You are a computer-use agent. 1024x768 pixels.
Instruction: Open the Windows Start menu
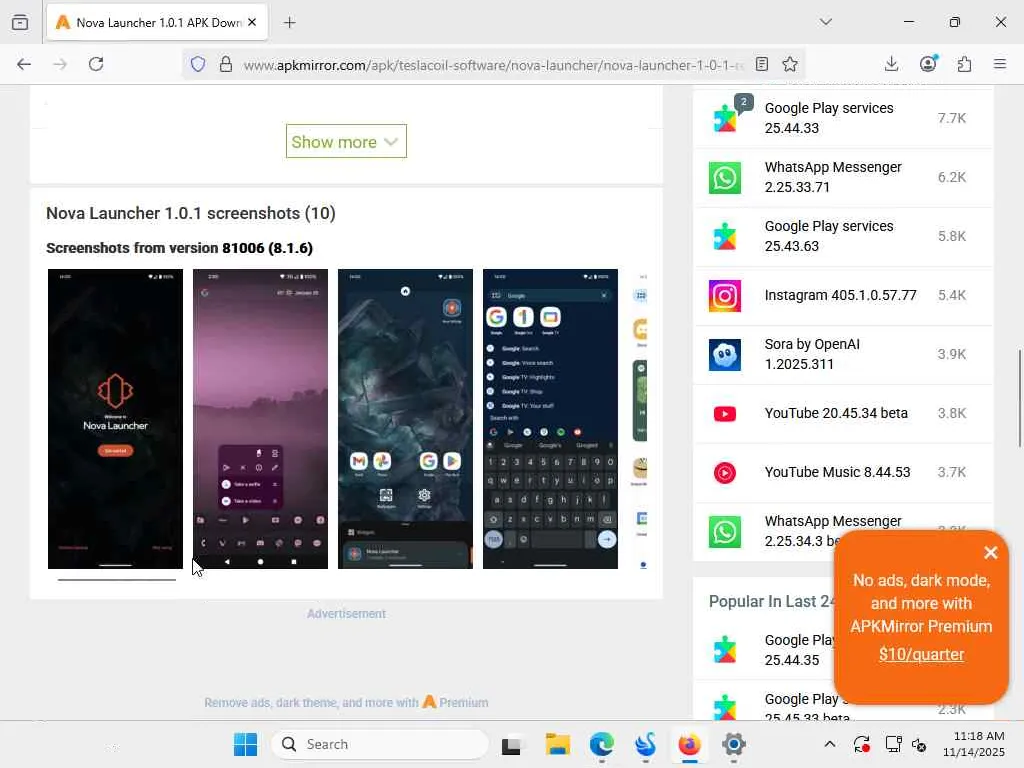[x=246, y=744]
